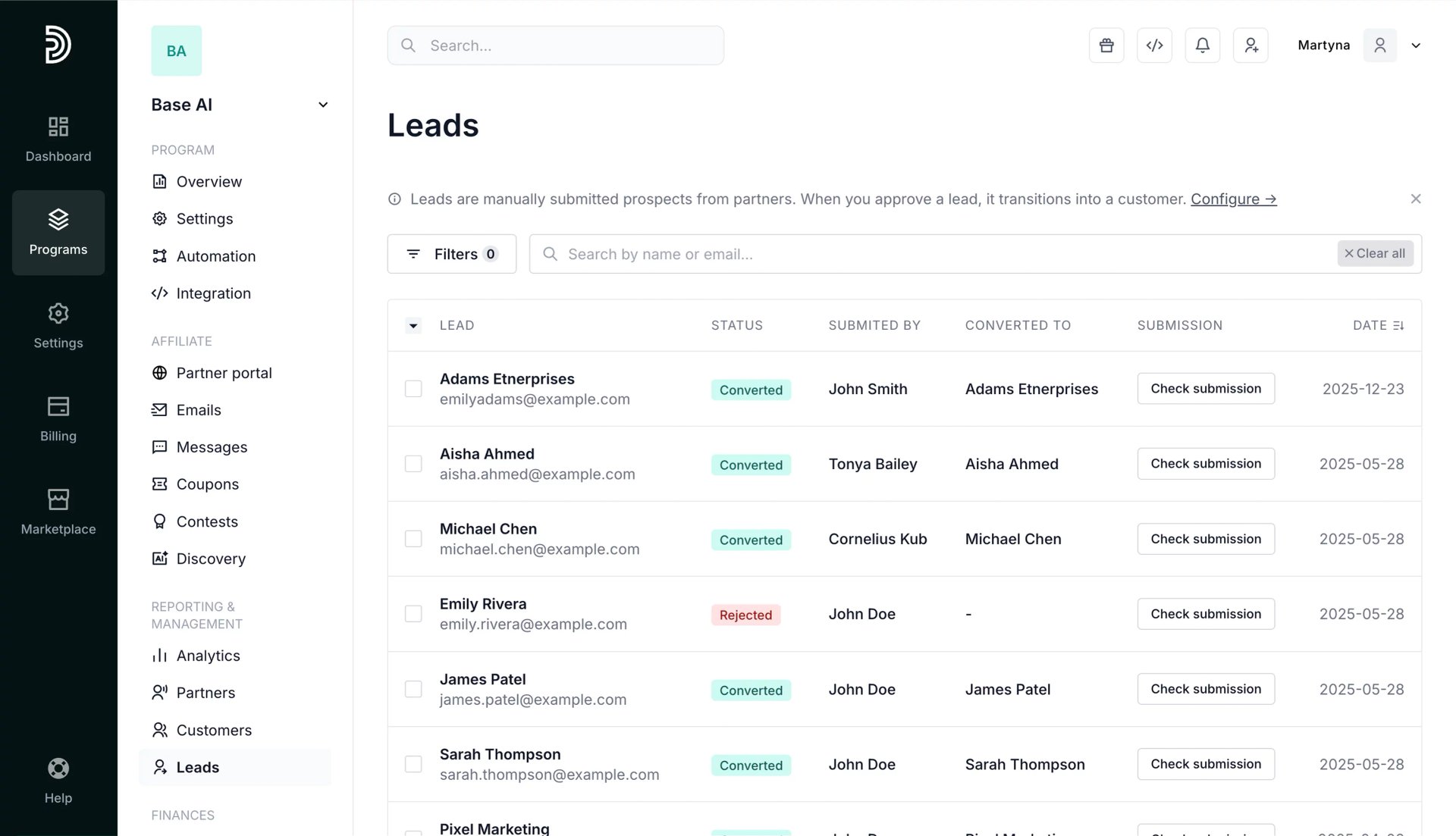Select the Emily Rivera row checkbox
The width and height of the screenshot is (1456, 836).
click(x=413, y=614)
